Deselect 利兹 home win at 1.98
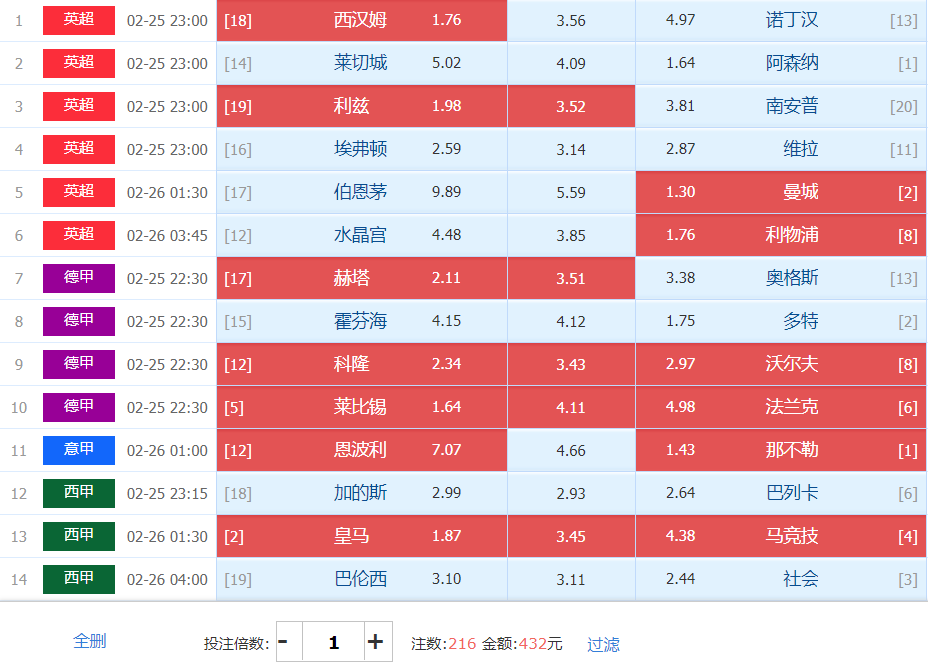Viewport: 928px width, 664px height. coord(362,106)
